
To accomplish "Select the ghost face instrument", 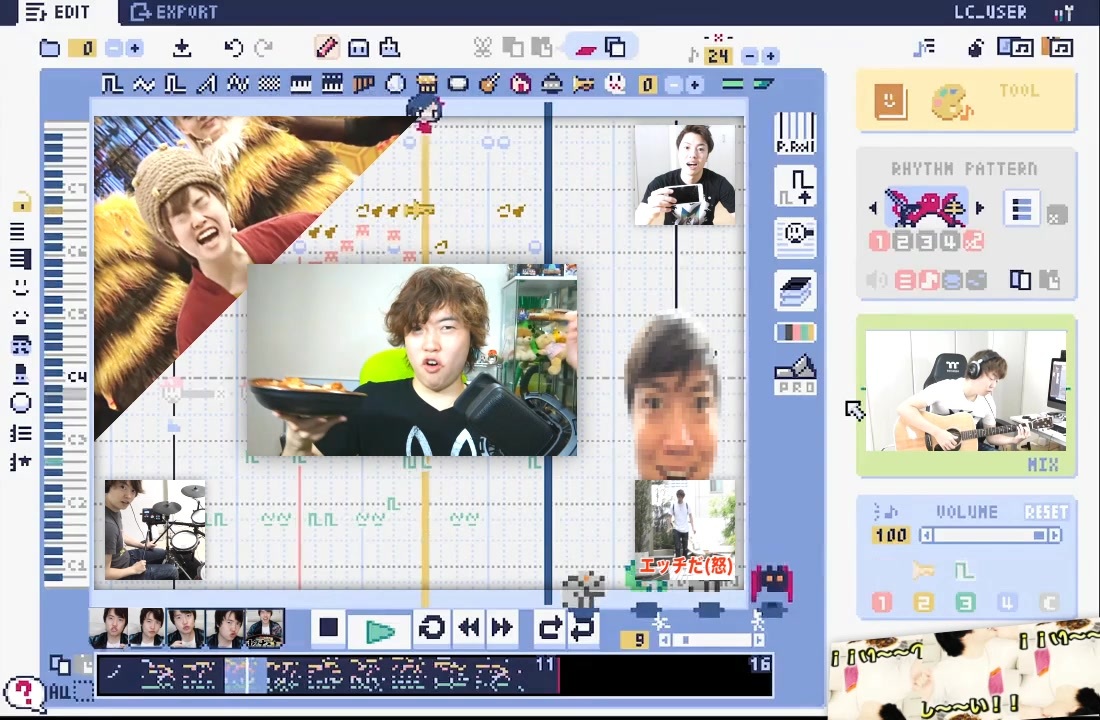I will click(615, 84).
